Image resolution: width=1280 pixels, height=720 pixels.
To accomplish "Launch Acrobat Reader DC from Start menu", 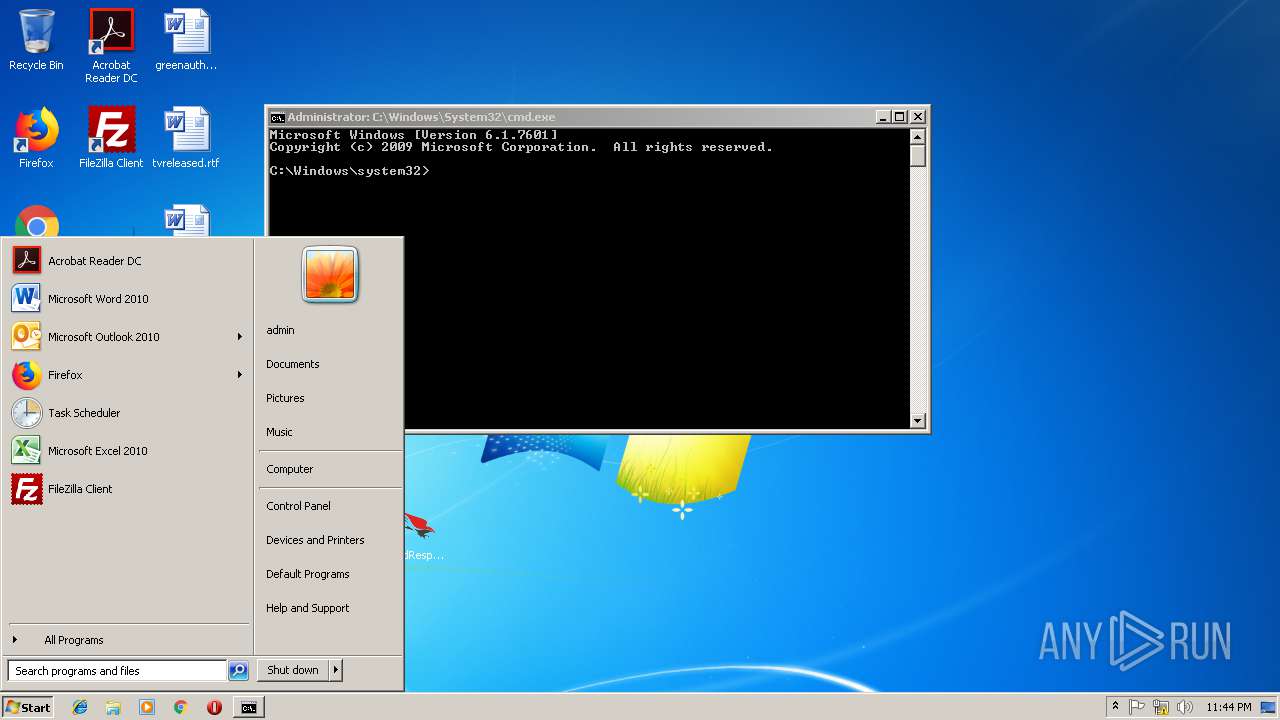I will pos(128,261).
